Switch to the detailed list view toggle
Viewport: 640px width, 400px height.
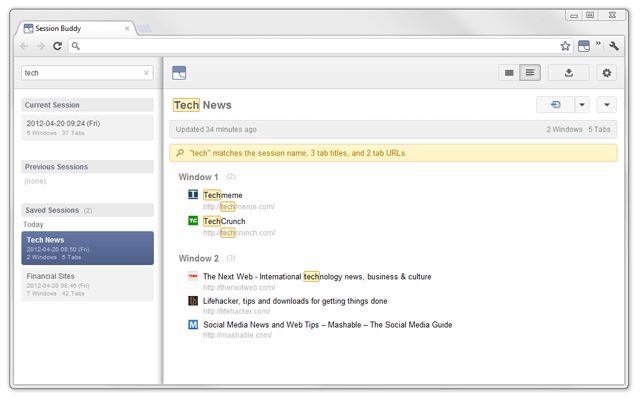(x=530, y=73)
